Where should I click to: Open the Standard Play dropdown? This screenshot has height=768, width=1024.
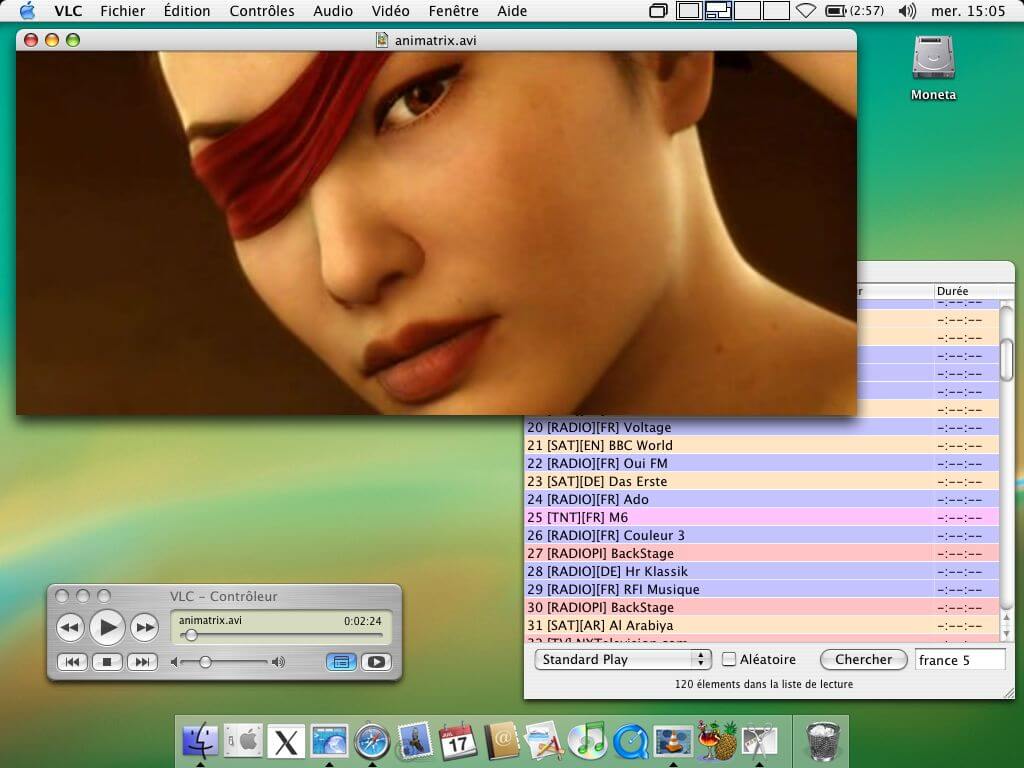point(620,659)
